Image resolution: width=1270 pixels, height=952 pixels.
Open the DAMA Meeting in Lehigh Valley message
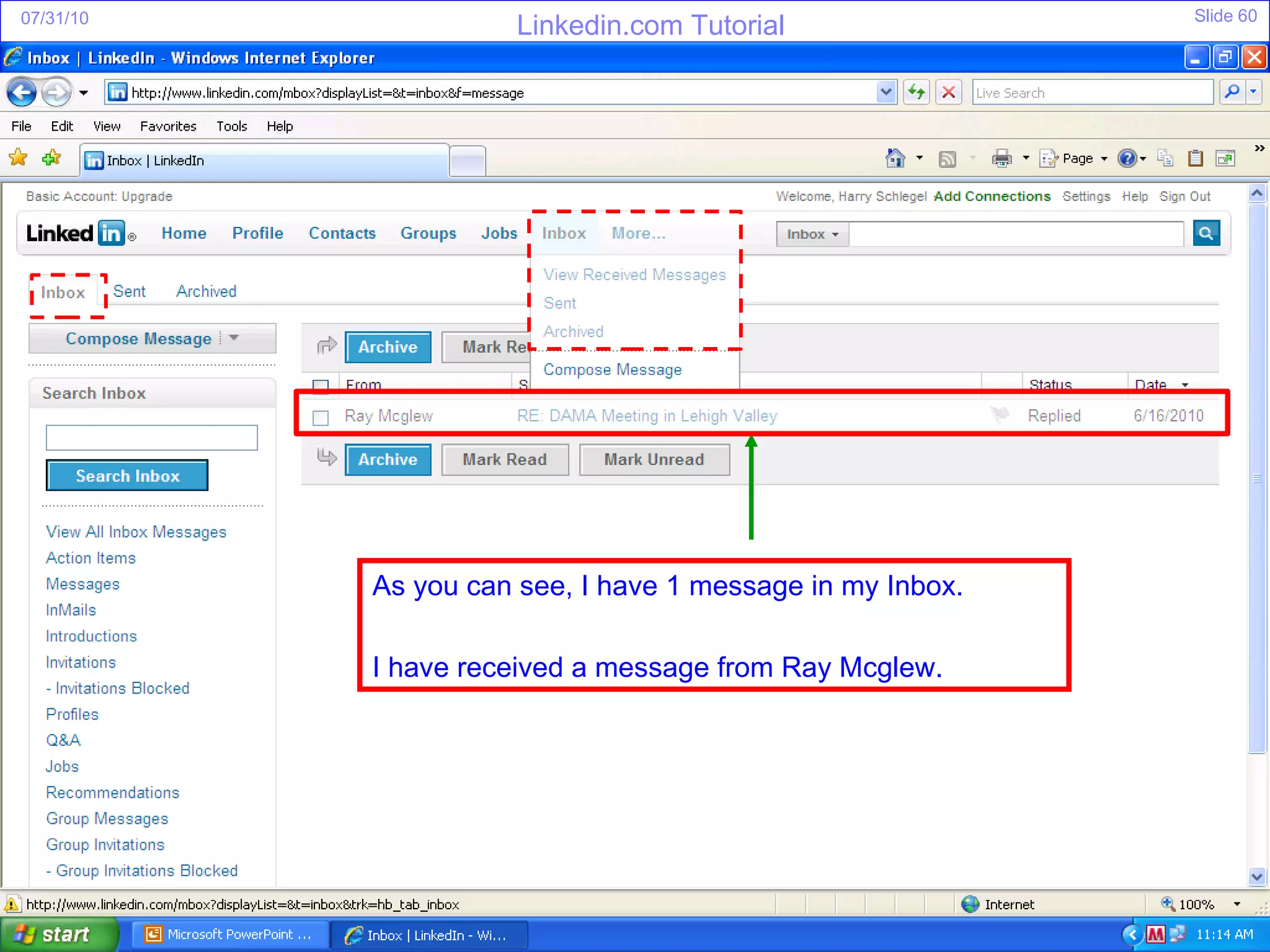point(647,416)
